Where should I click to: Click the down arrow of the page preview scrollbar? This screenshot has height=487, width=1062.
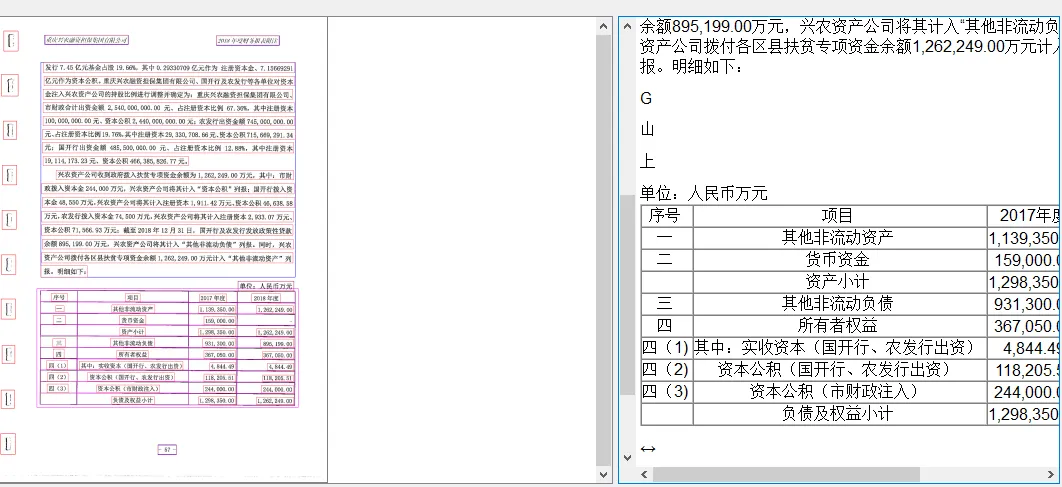pyautogui.click(x=603, y=474)
